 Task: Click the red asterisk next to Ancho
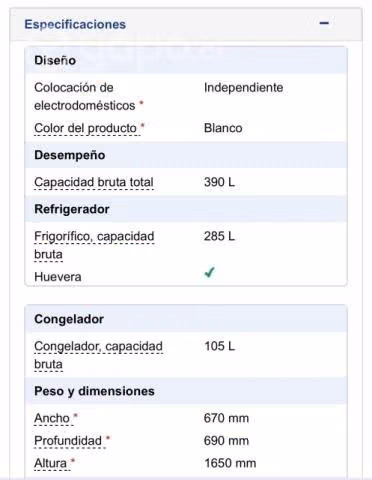pos(75,416)
